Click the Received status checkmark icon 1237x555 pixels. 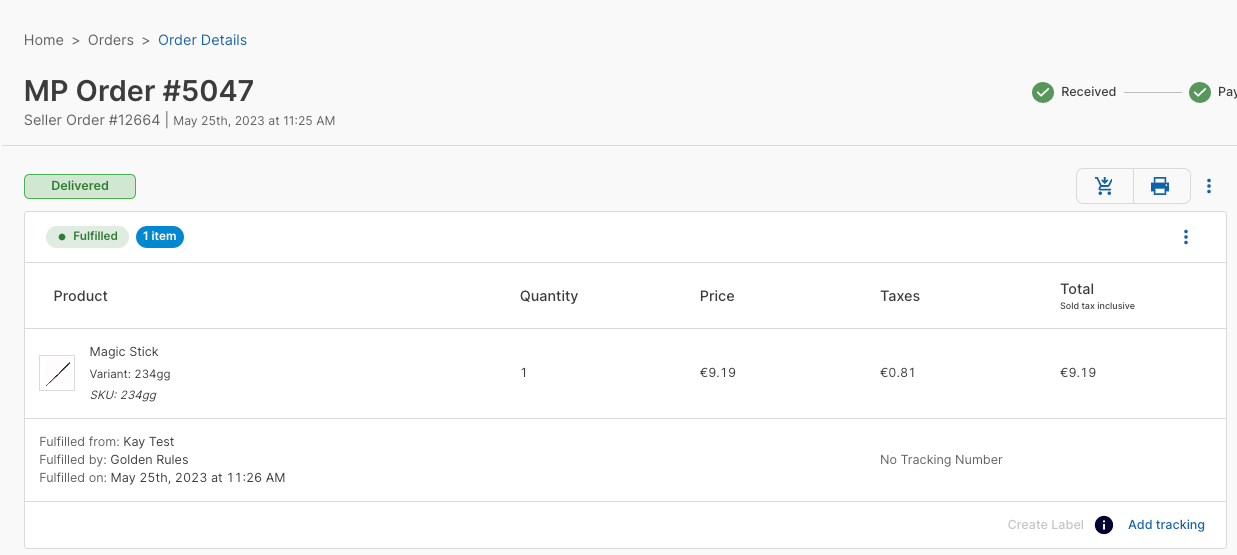(x=1043, y=92)
